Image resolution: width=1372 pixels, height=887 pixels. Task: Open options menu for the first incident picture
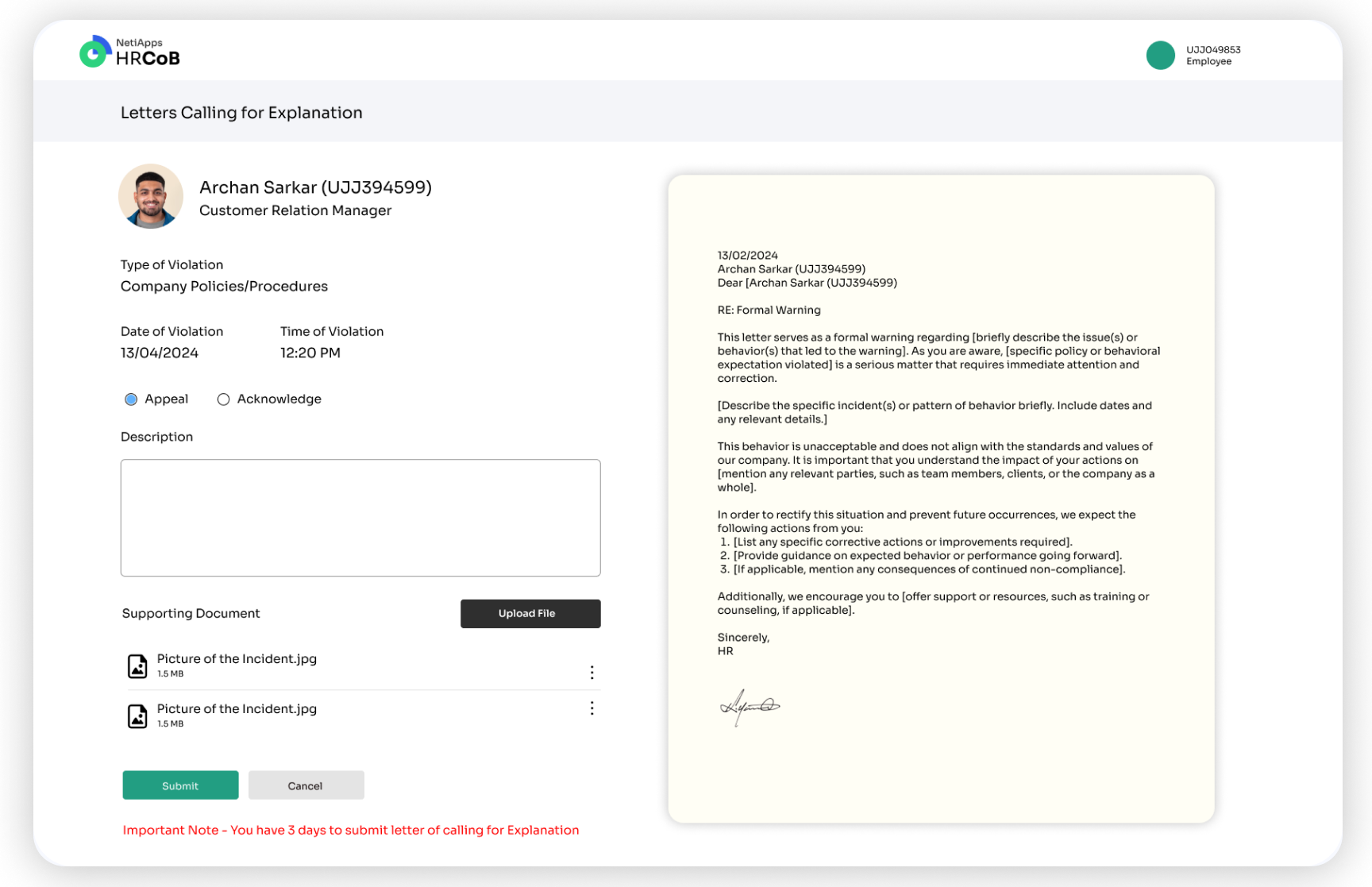[x=592, y=672]
